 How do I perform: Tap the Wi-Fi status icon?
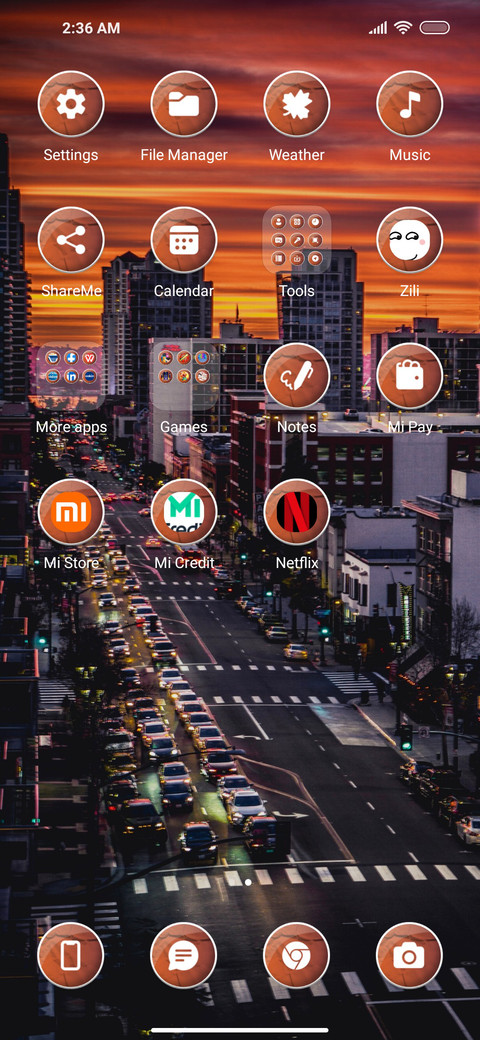click(402, 28)
